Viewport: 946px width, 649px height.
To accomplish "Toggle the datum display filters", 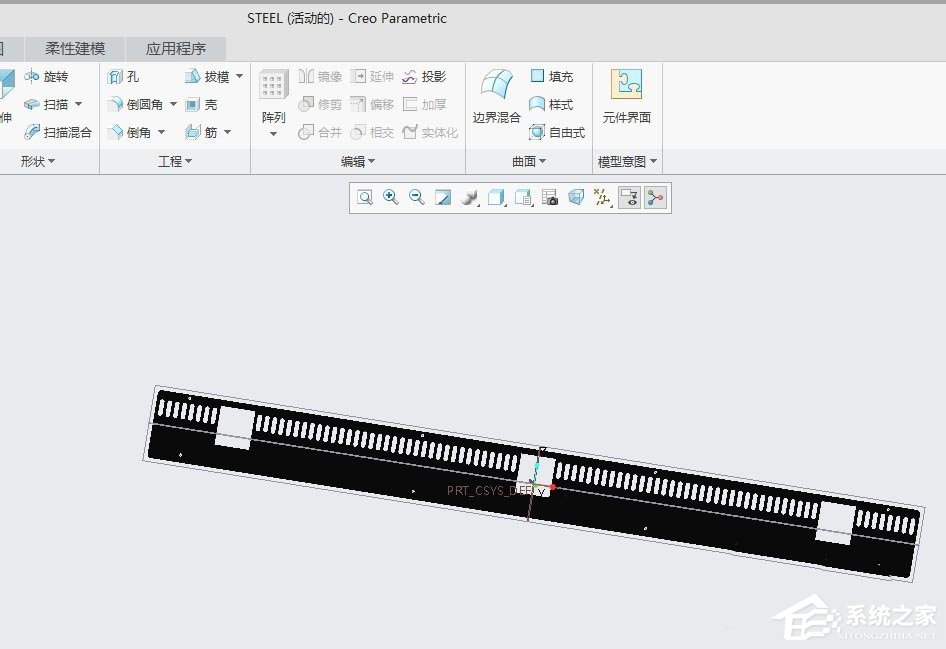I will click(x=602, y=197).
